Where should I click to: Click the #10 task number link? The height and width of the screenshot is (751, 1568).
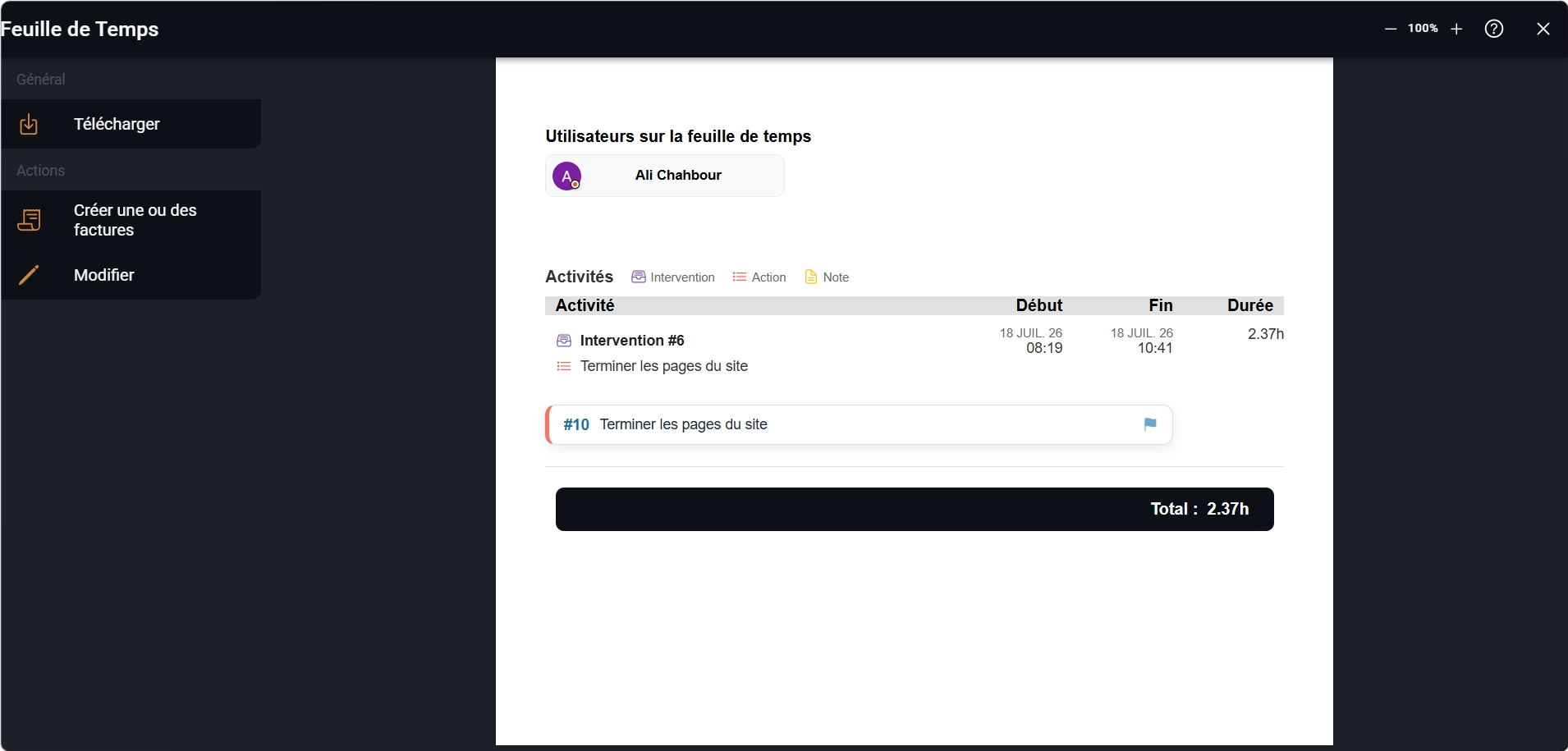pos(576,424)
